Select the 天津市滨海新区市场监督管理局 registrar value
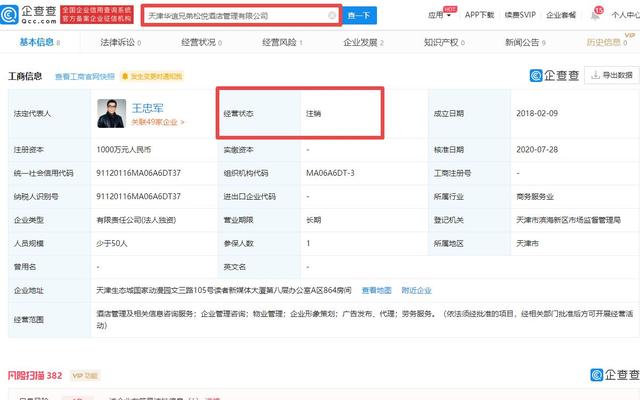 coord(568,220)
